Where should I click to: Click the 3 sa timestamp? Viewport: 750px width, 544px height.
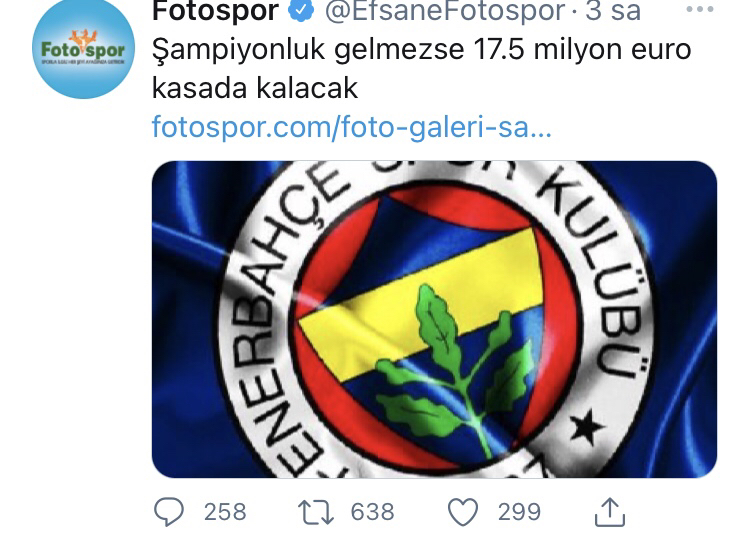pos(613,11)
